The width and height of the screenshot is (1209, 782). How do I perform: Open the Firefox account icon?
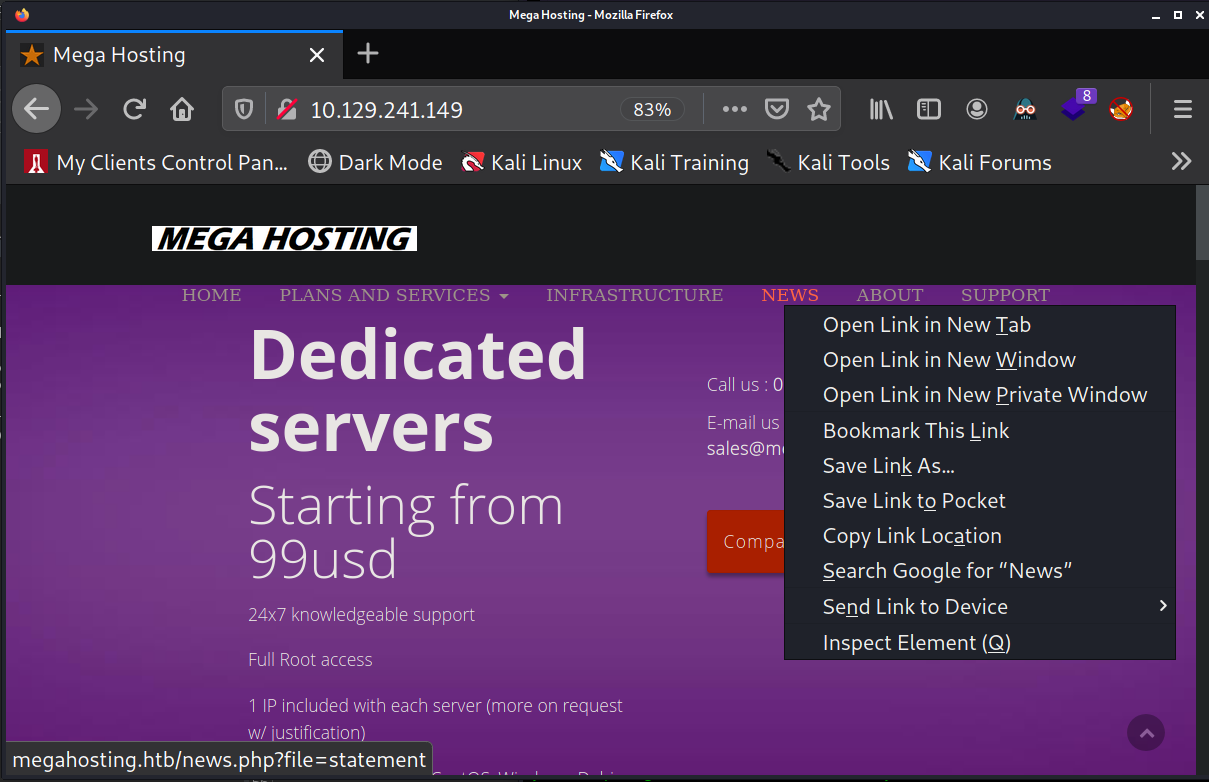(x=977, y=110)
